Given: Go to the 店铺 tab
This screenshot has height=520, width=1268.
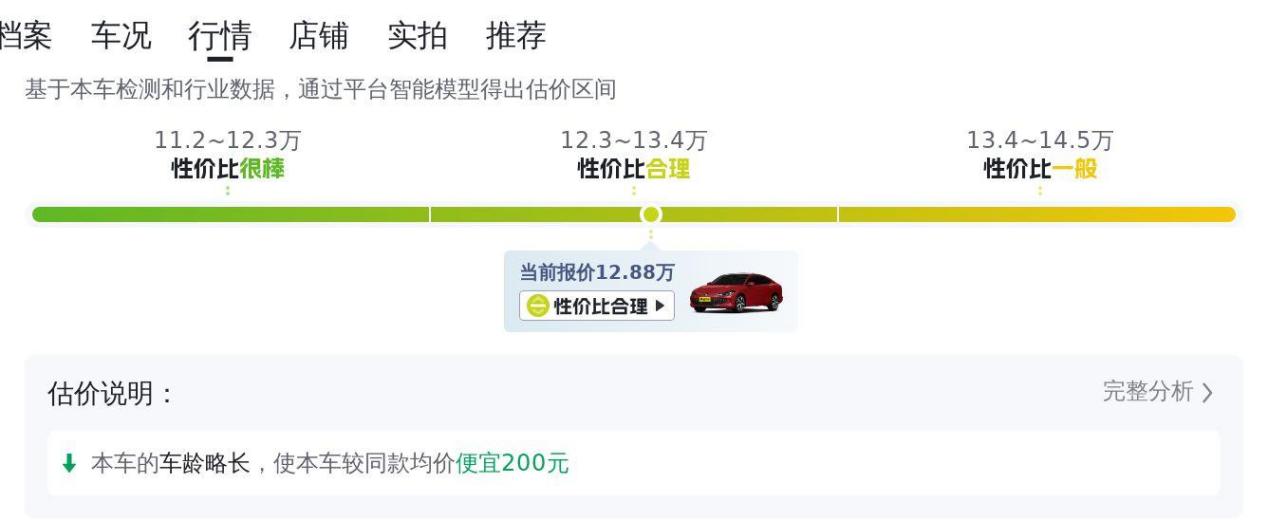Looking at the screenshot, I should point(318,36).
